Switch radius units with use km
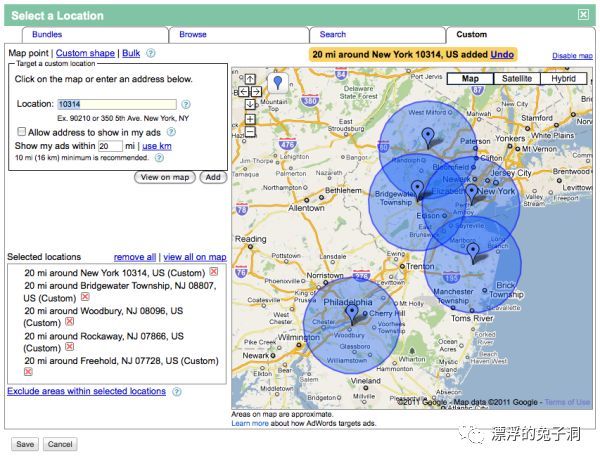This screenshot has height=461, width=600. 157,146
